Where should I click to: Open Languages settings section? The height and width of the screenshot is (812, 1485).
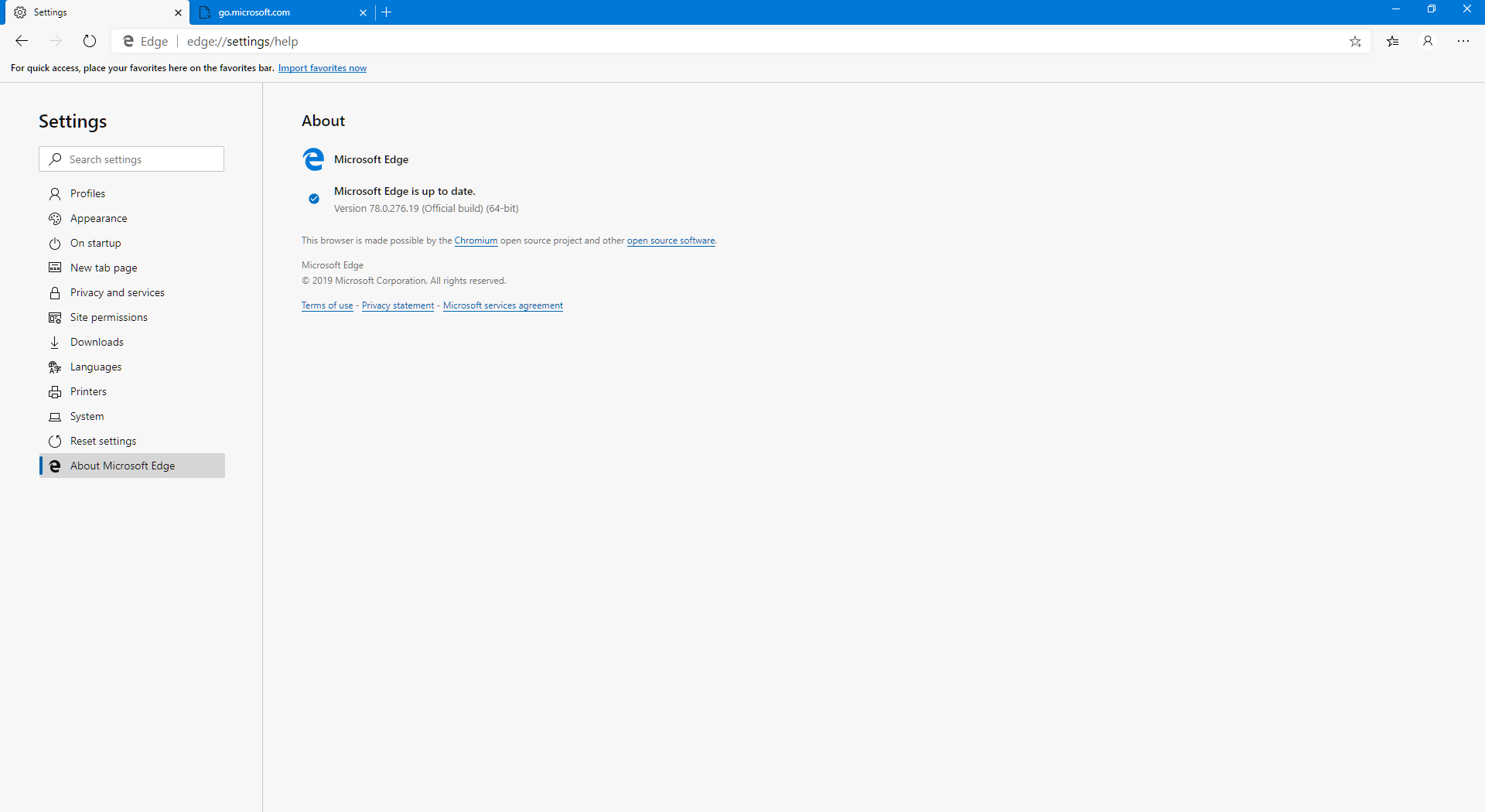pos(132,367)
